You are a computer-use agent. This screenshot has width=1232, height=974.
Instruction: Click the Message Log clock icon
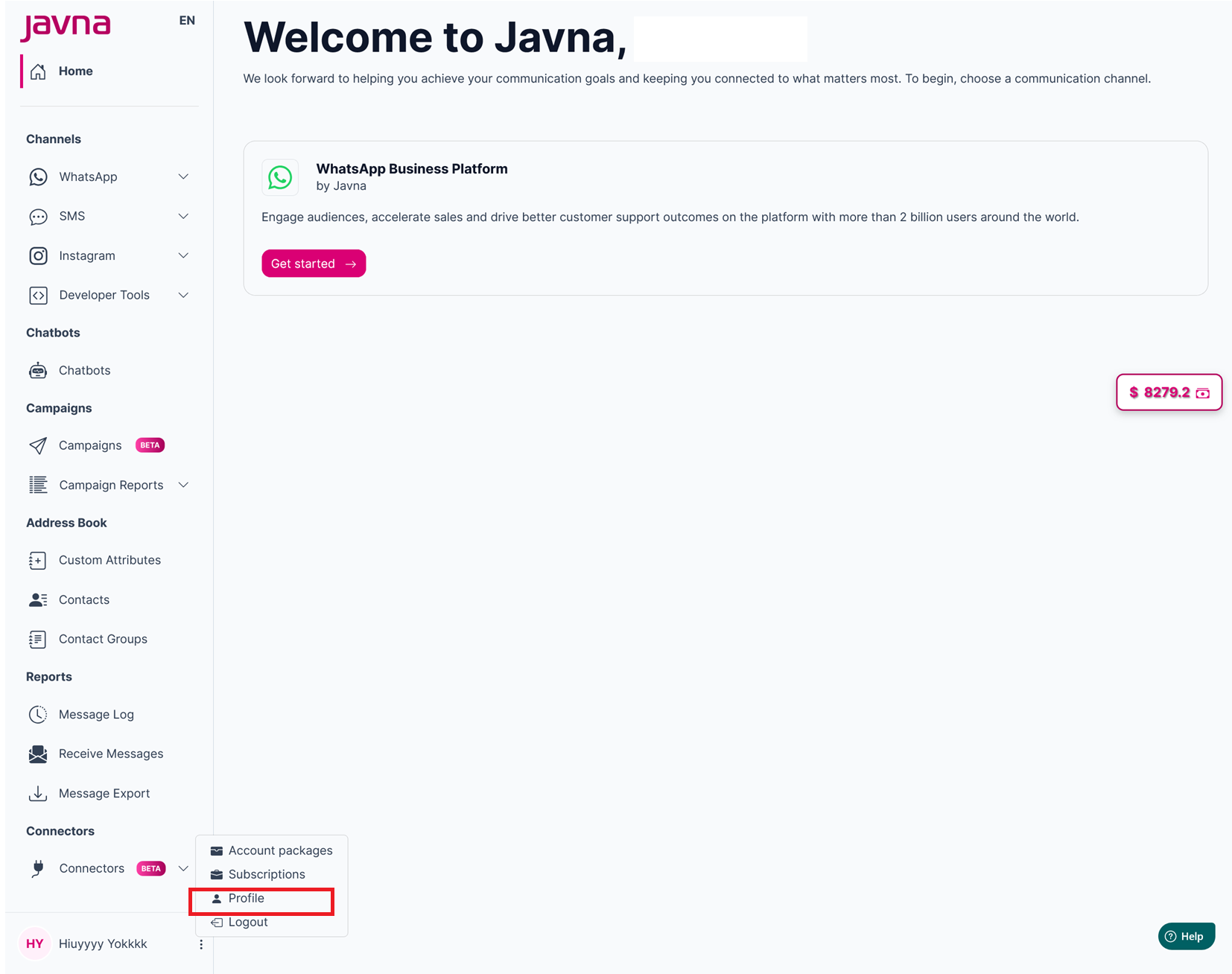pos(38,714)
